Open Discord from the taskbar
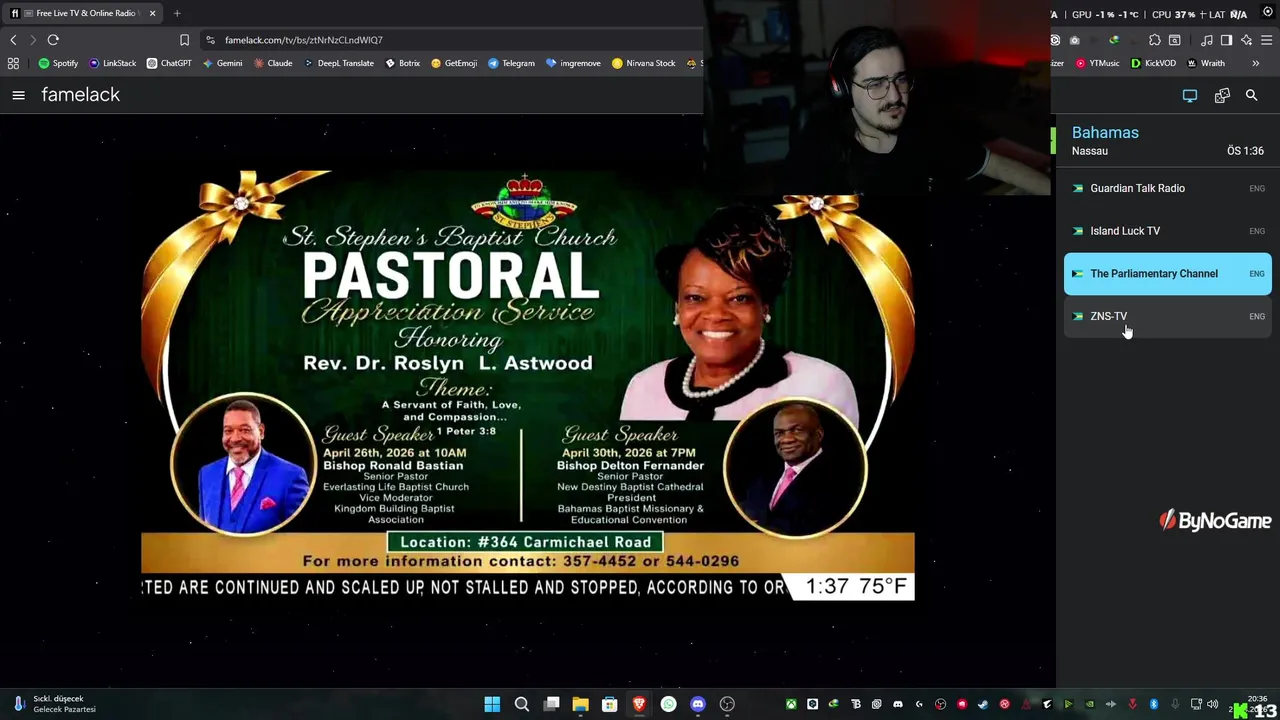The width and height of the screenshot is (1280, 720). (698, 704)
